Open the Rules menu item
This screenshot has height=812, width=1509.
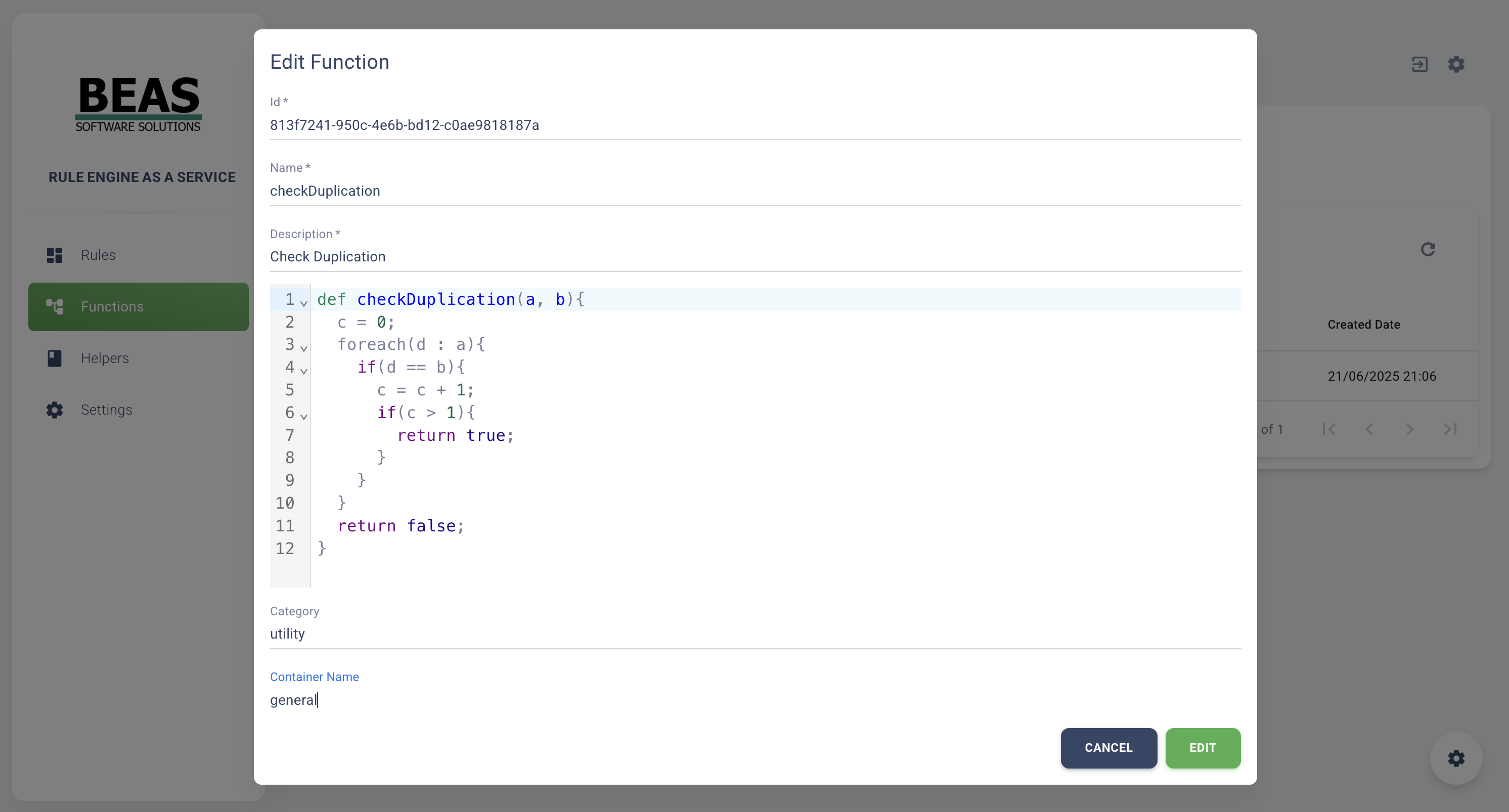[138, 255]
